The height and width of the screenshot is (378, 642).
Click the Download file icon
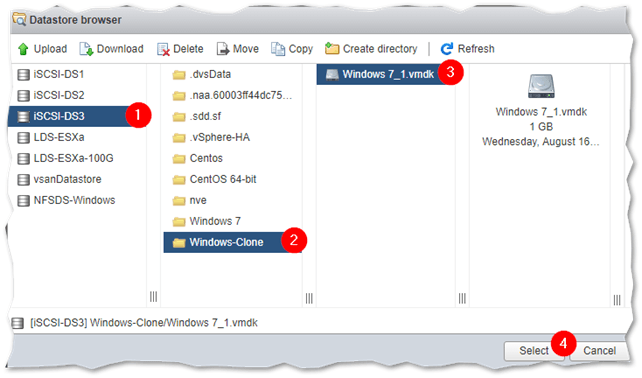click(86, 49)
